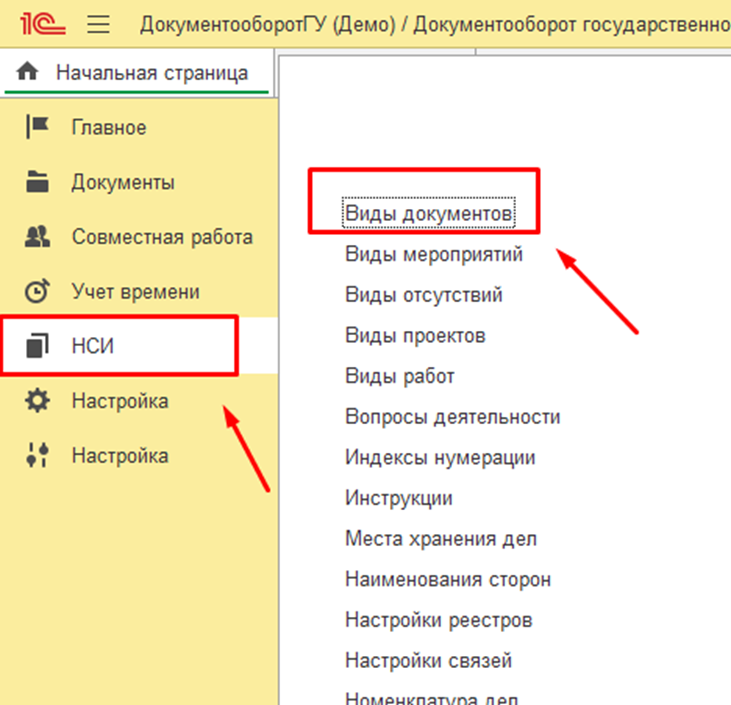Viewport: 731px width, 705px height.
Task: Click the flag icon next to Главное
Action: [37, 127]
